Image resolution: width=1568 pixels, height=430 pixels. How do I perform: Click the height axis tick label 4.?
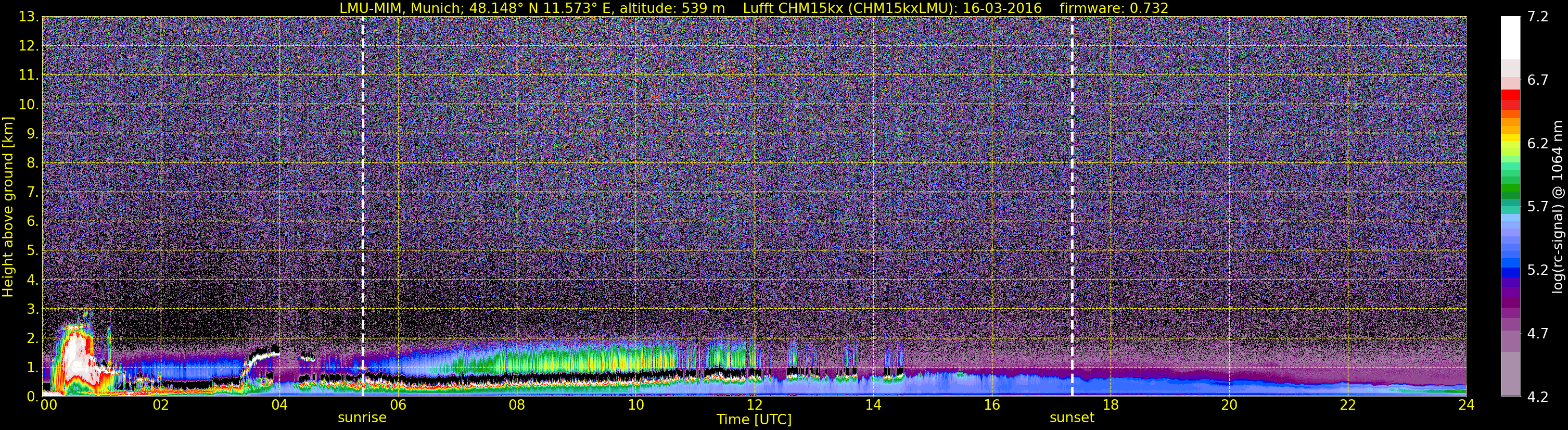coord(32,280)
